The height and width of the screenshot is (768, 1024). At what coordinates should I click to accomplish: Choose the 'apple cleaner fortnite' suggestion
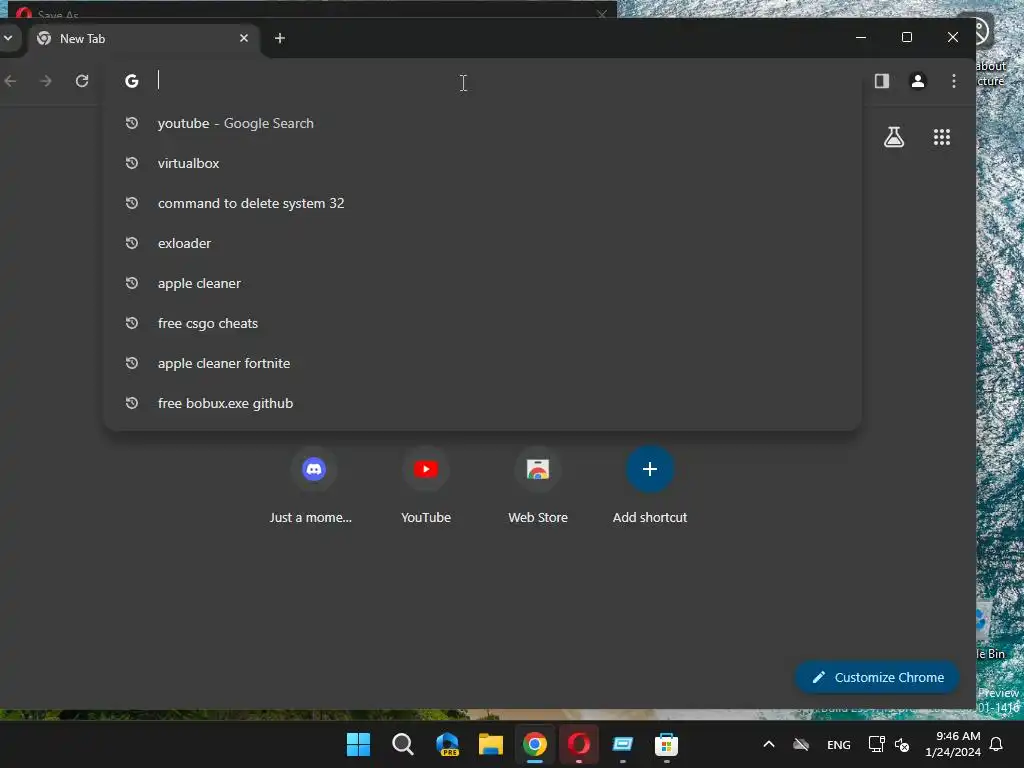(482, 363)
